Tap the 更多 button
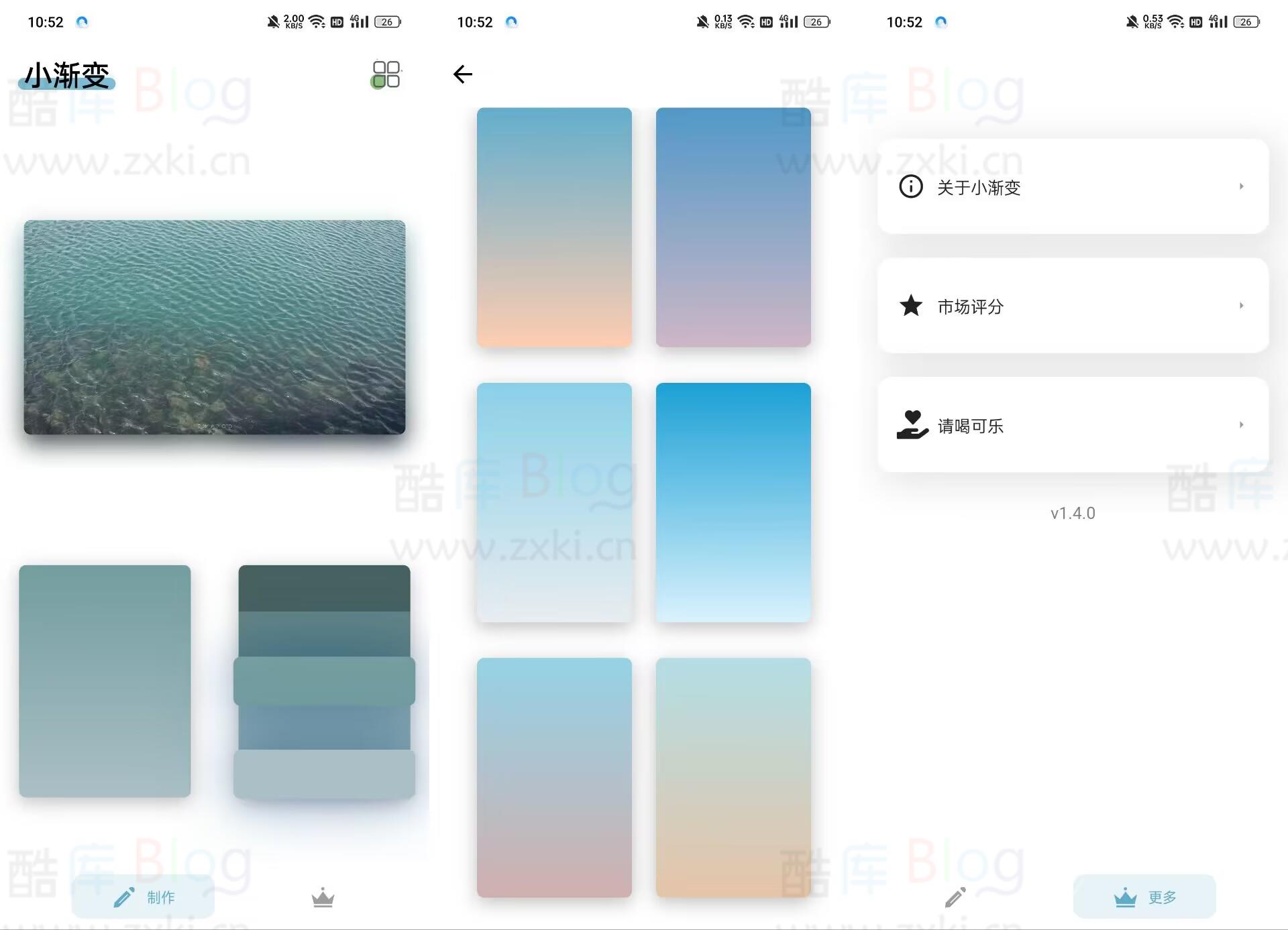This screenshot has width=1288, height=930. click(x=1144, y=896)
